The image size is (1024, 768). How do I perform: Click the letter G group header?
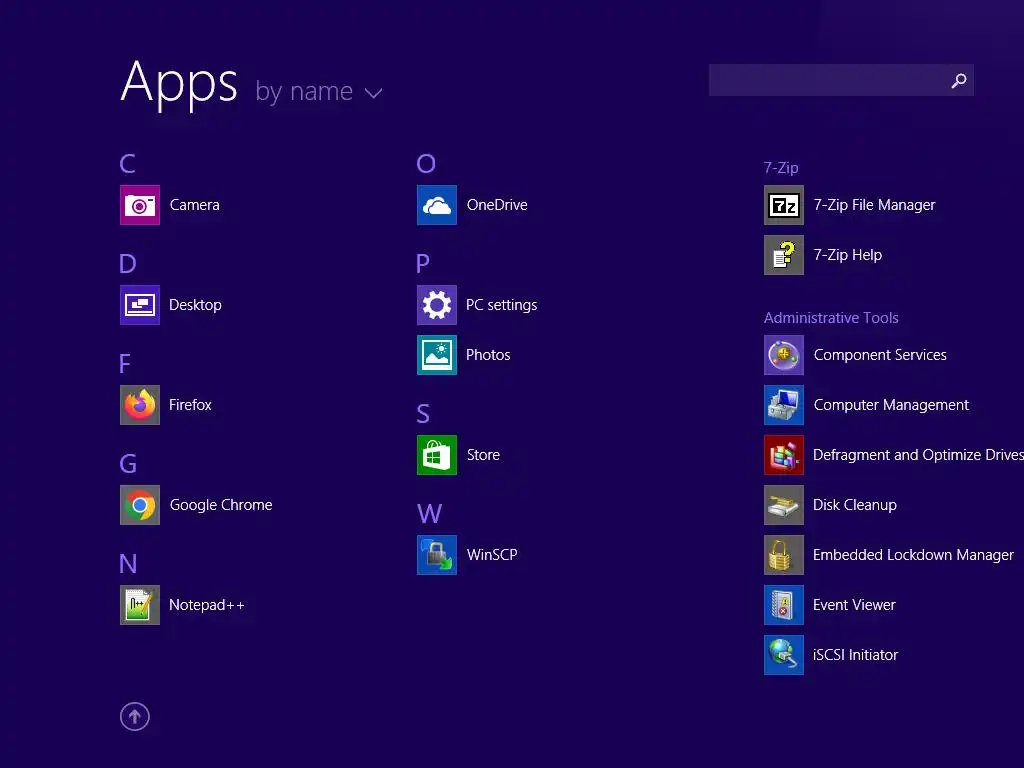tap(128, 463)
